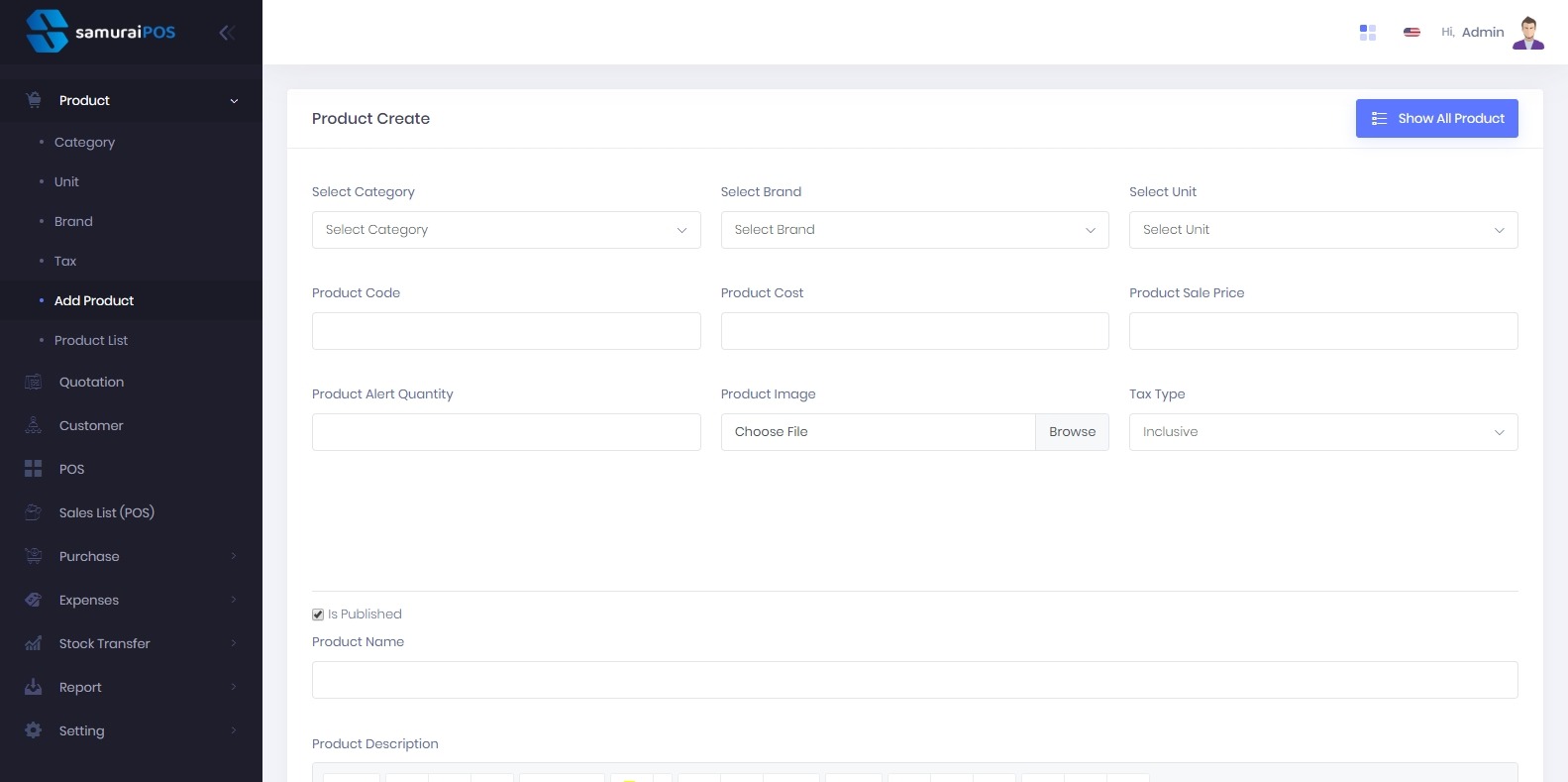Click the Setting gear icon
Image resolution: width=1568 pixels, height=782 pixels.
[x=34, y=730]
